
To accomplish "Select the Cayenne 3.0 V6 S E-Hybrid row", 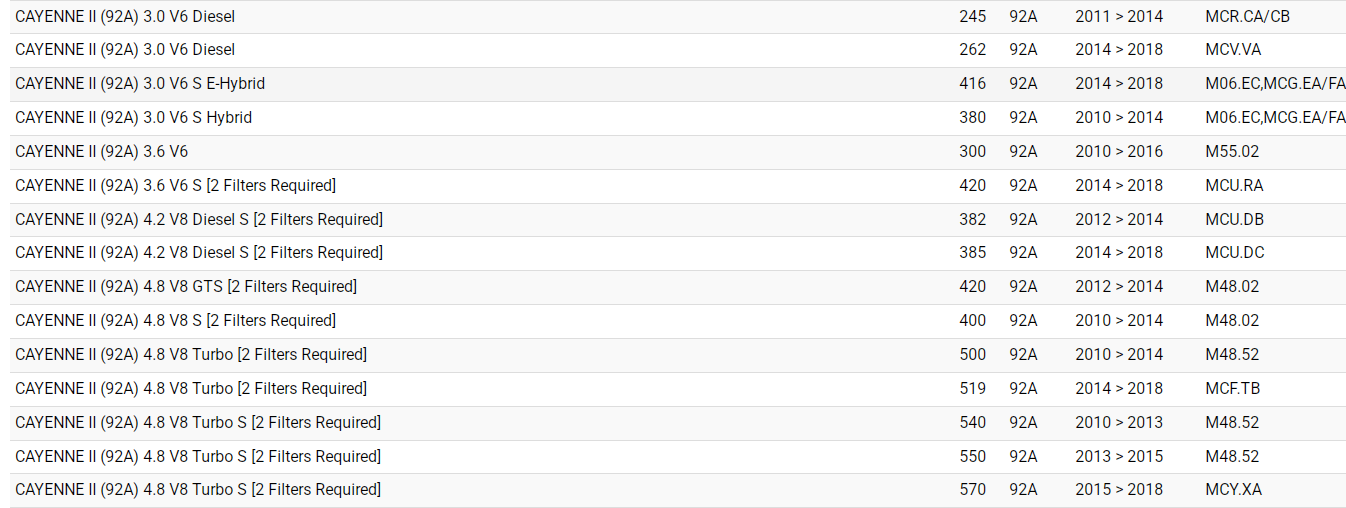I will 140,84.
